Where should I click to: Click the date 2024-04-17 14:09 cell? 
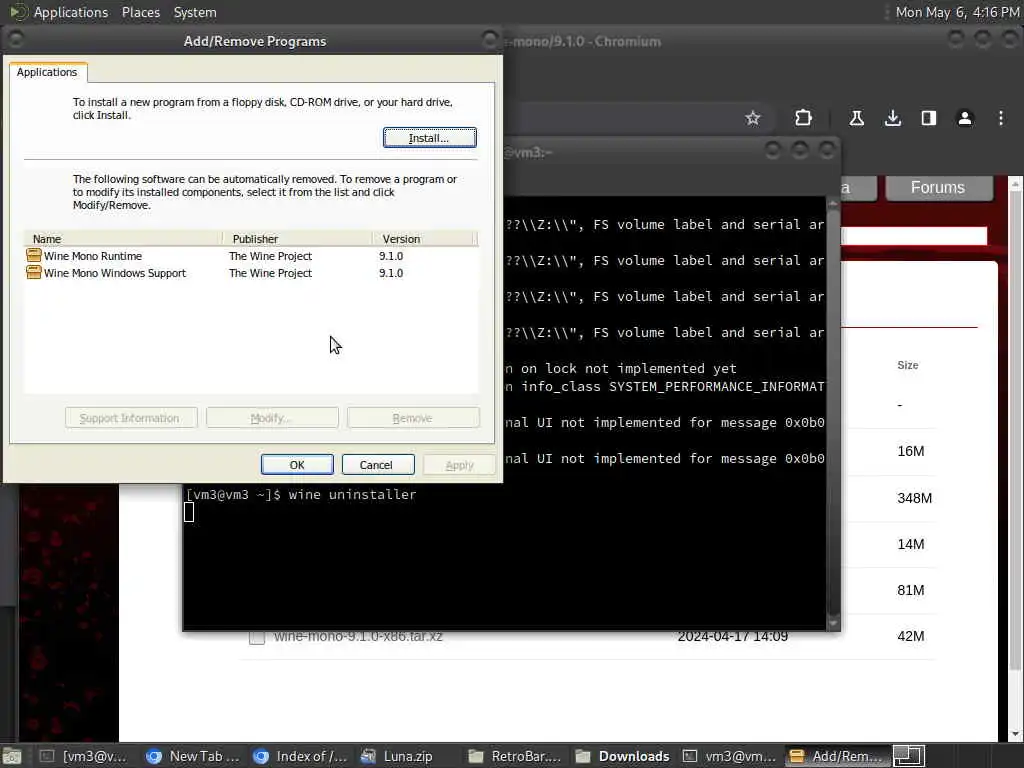732,637
